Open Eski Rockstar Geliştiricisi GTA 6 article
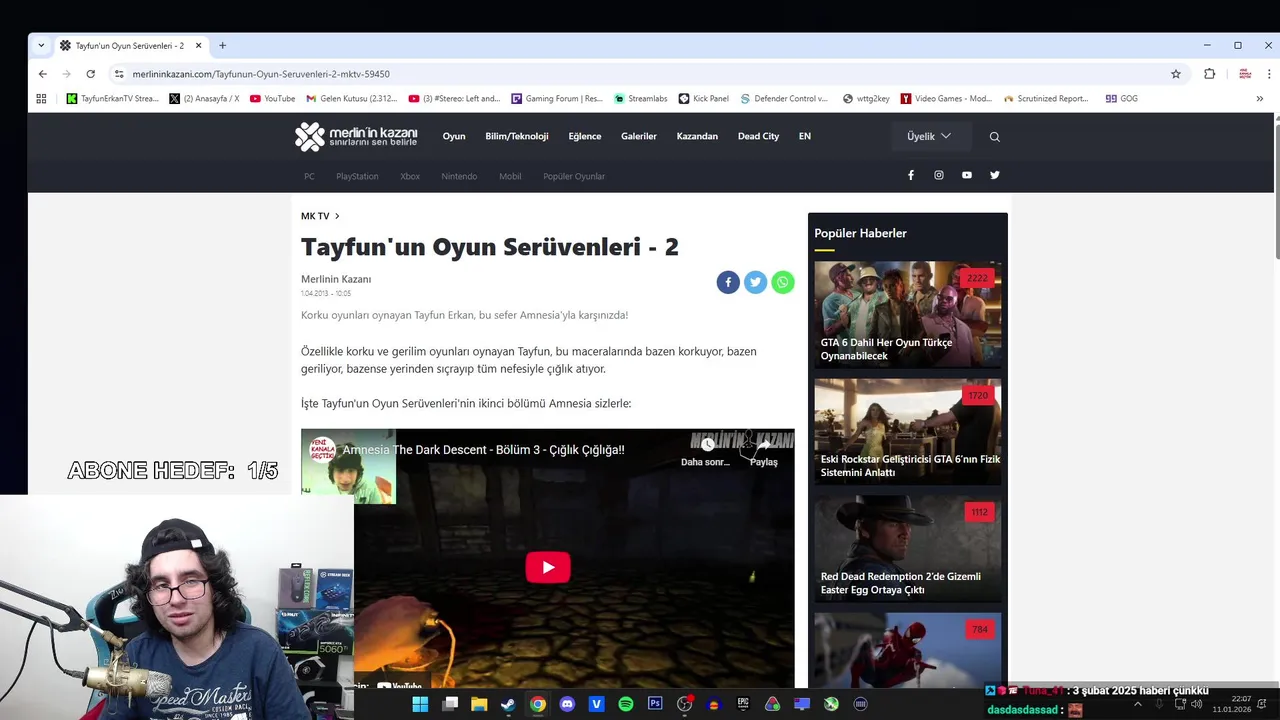This screenshot has height=720, width=1280. click(x=908, y=432)
